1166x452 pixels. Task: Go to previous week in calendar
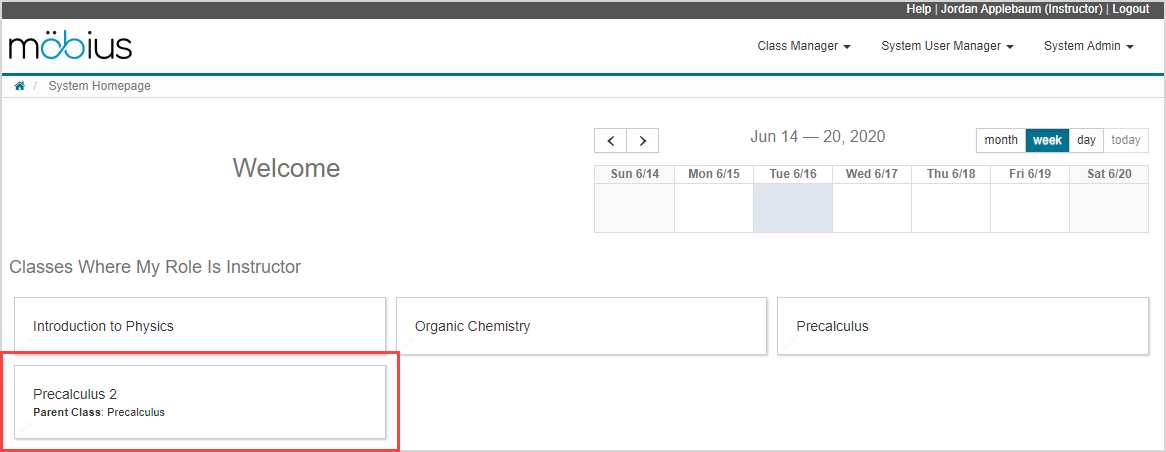pos(610,141)
